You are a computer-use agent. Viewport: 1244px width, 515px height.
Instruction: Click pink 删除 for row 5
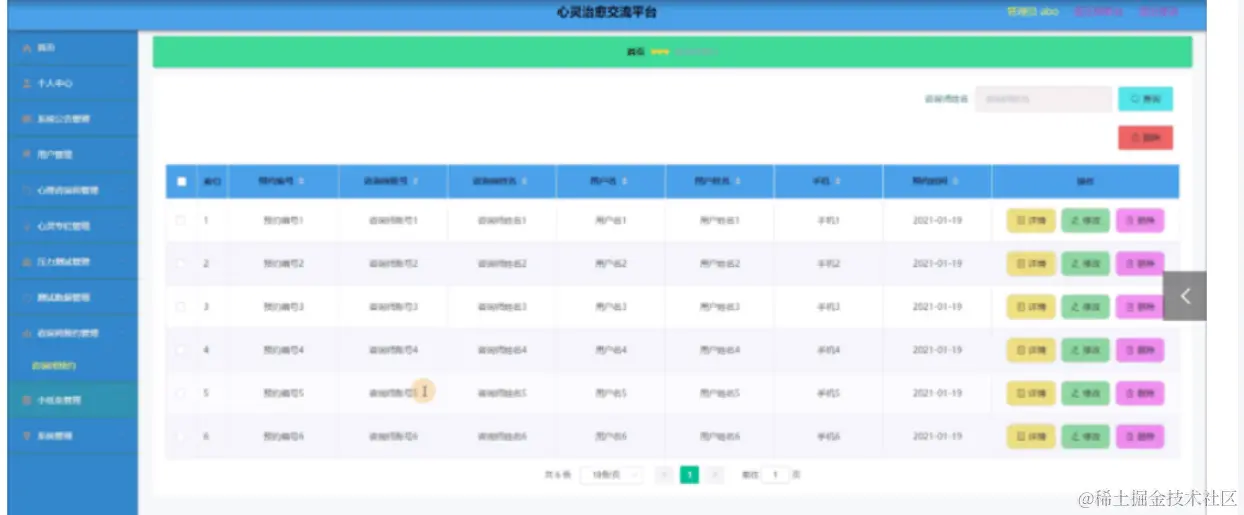(1140, 394)
